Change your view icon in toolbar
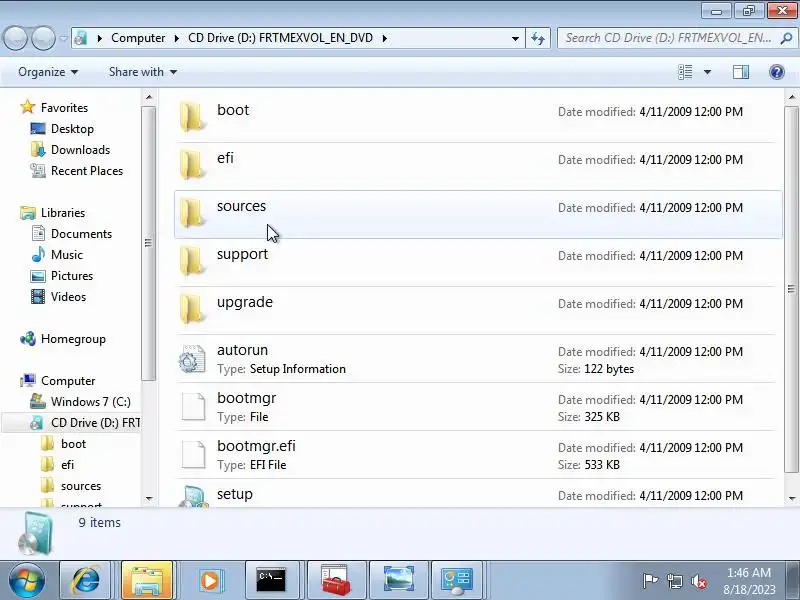The image size is (800, 600). (x=685, y=72)
